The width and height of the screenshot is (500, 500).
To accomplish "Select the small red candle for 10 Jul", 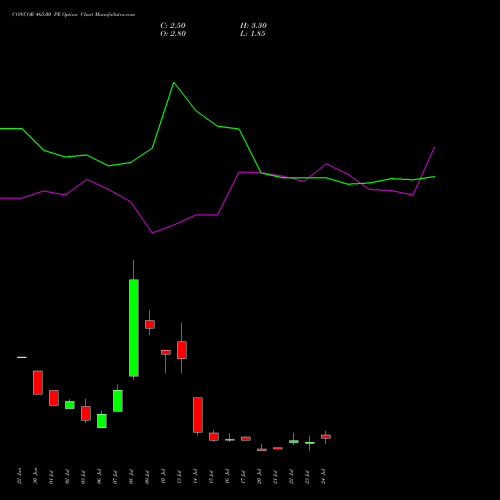I will pos(166,352).
